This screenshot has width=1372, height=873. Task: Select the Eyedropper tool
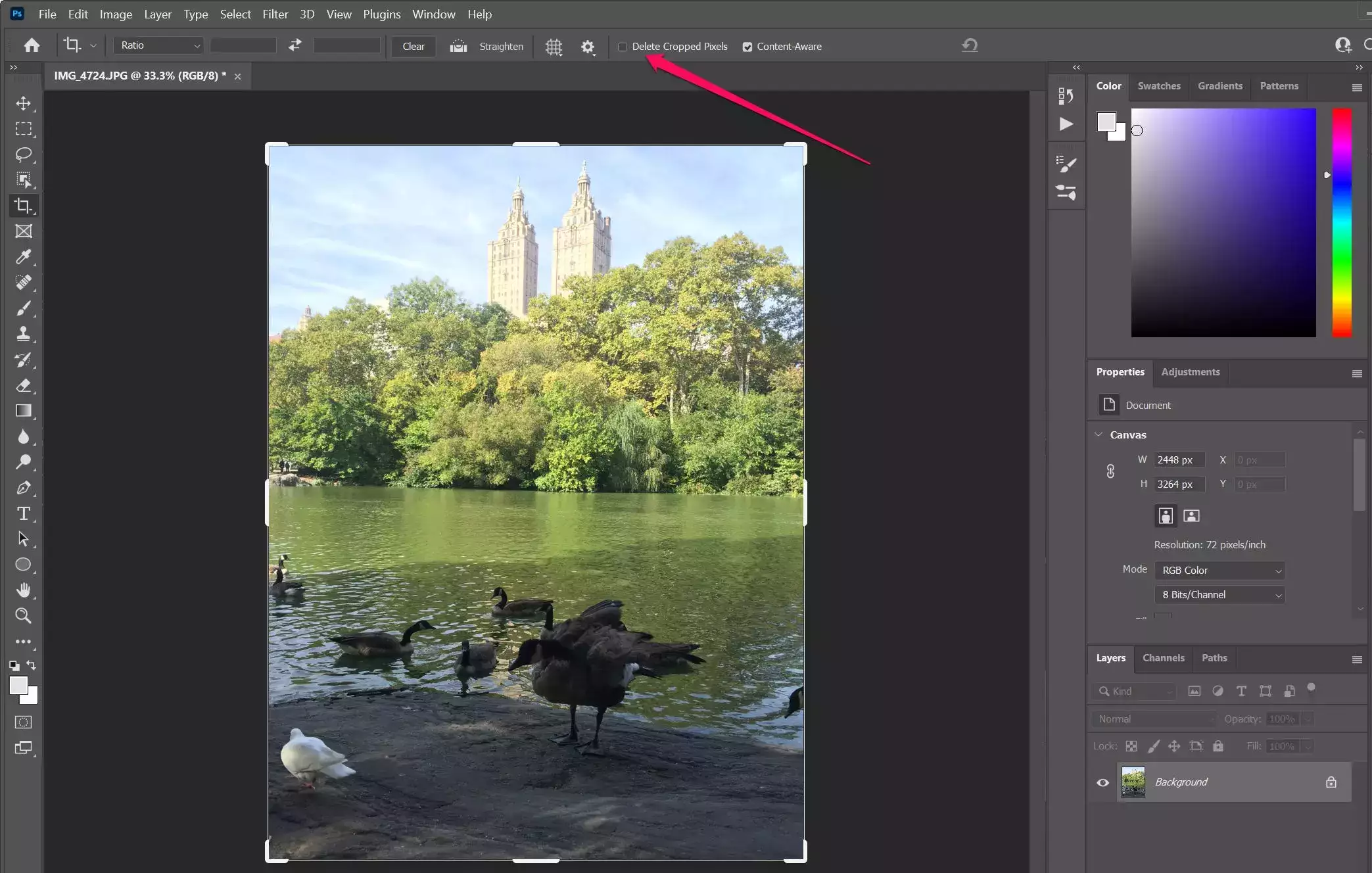(24, 257)
